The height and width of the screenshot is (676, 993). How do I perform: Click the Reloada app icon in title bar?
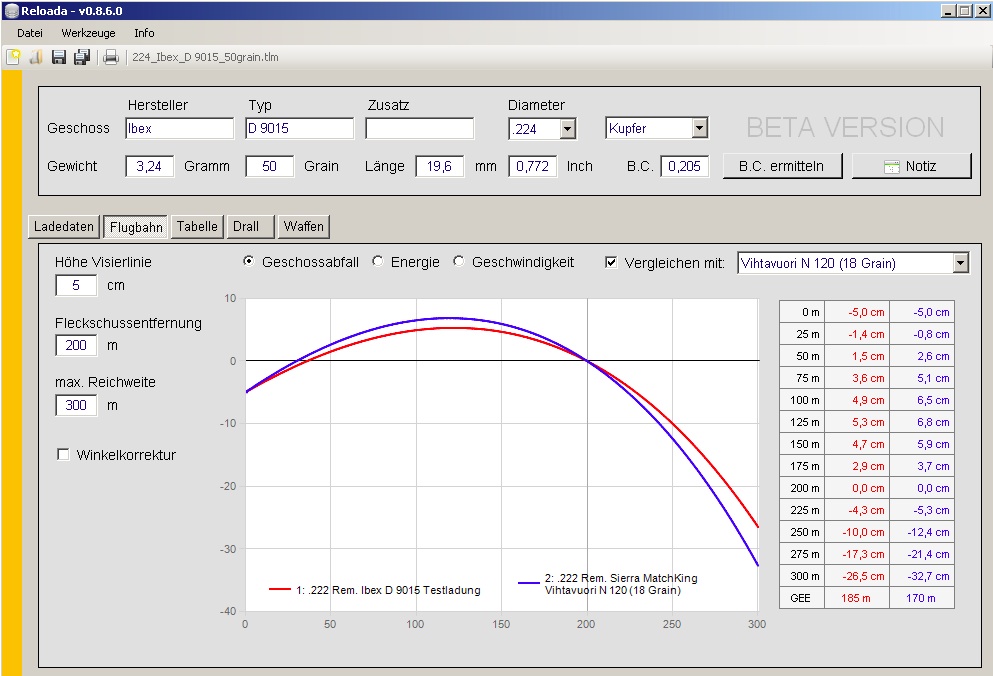point(11,10)
